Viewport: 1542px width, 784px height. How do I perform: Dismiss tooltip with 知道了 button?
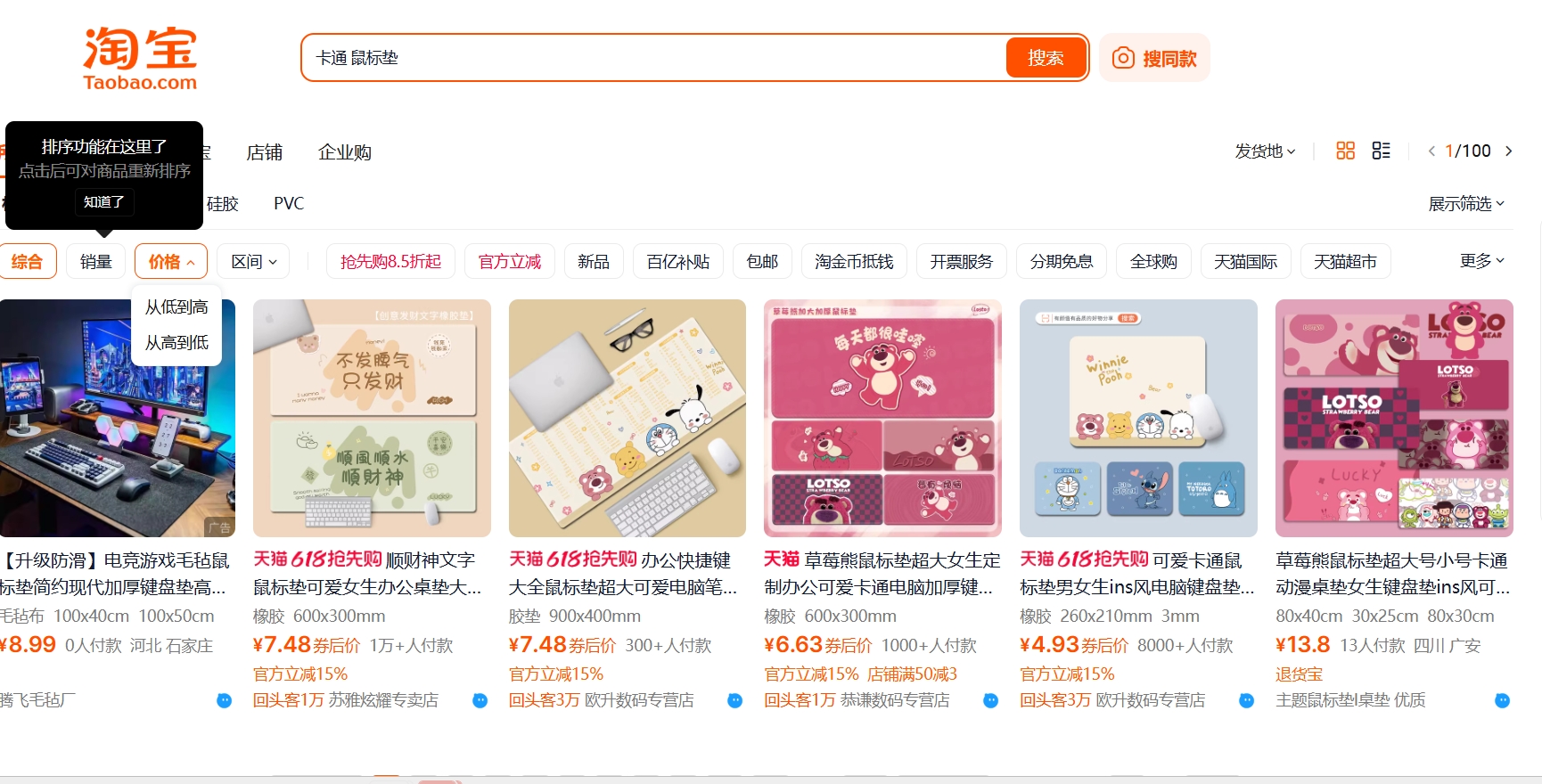(x=104, y=201)
